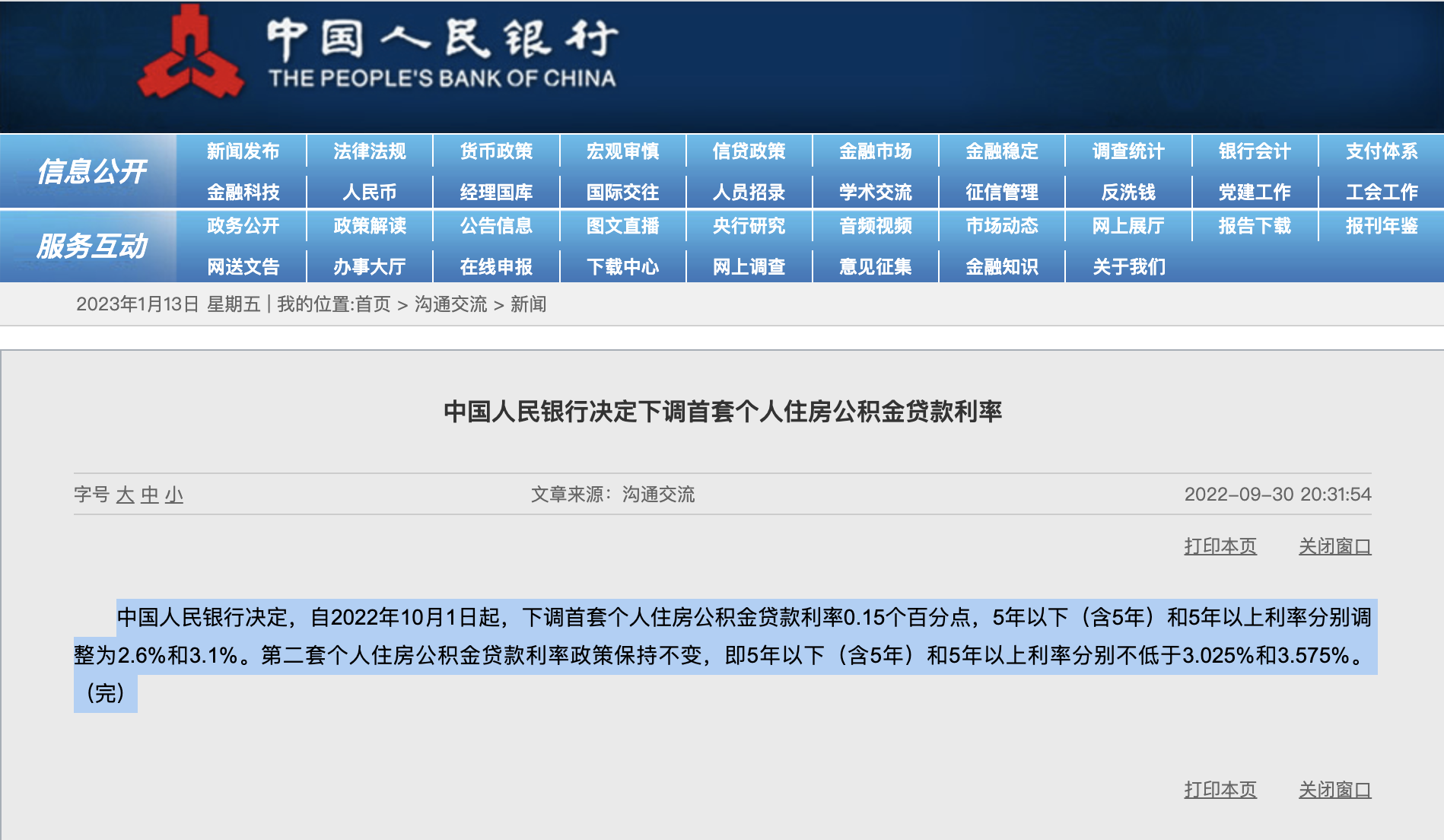Select 银行会计 menu entry
The height and width of the screenshot is (840, 1444).
tap(1255, 151)
